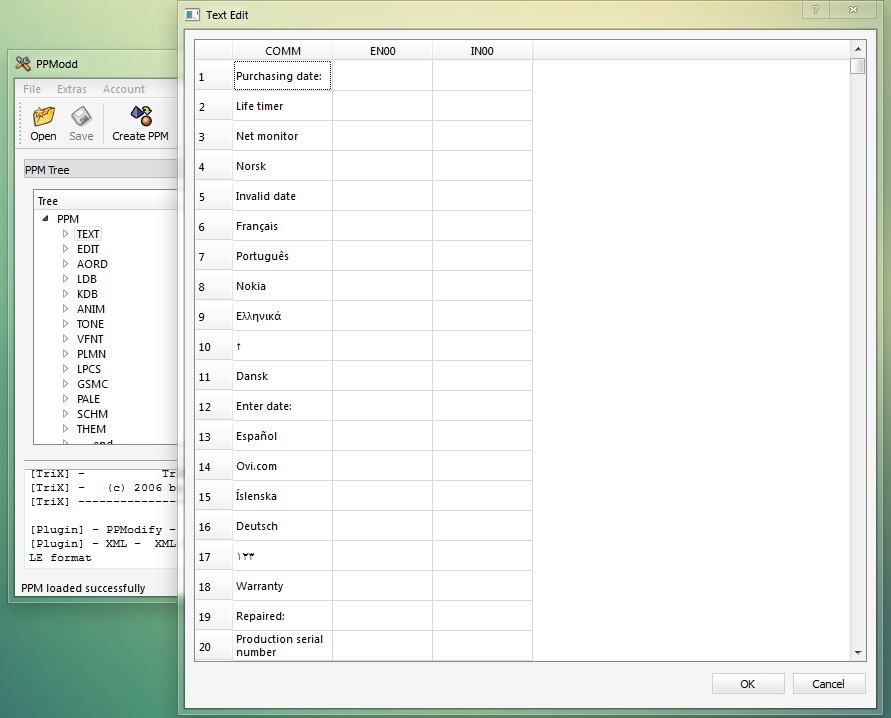The height and width of the screenshot is (718, 891).
Task: Select the 'Purchasing date:' cell
Action: click(282, 76)
